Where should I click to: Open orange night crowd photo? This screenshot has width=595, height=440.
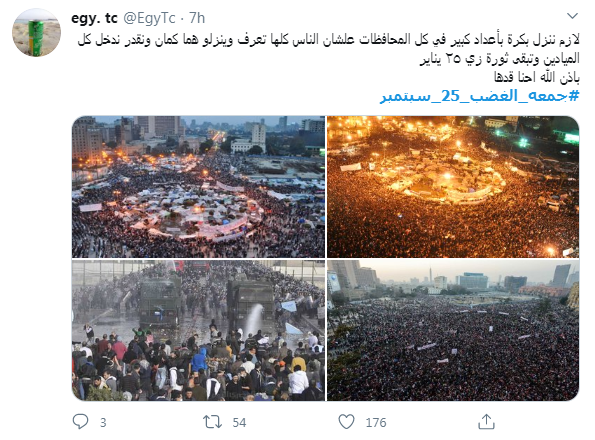453,187
